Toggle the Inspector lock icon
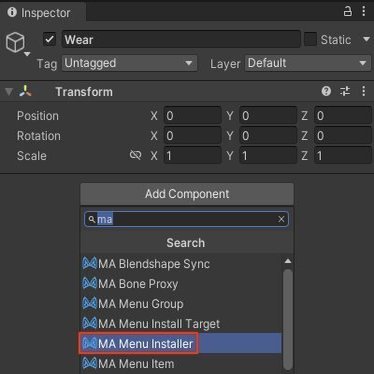This screenshot has height=374, width=374. [347, 11]
